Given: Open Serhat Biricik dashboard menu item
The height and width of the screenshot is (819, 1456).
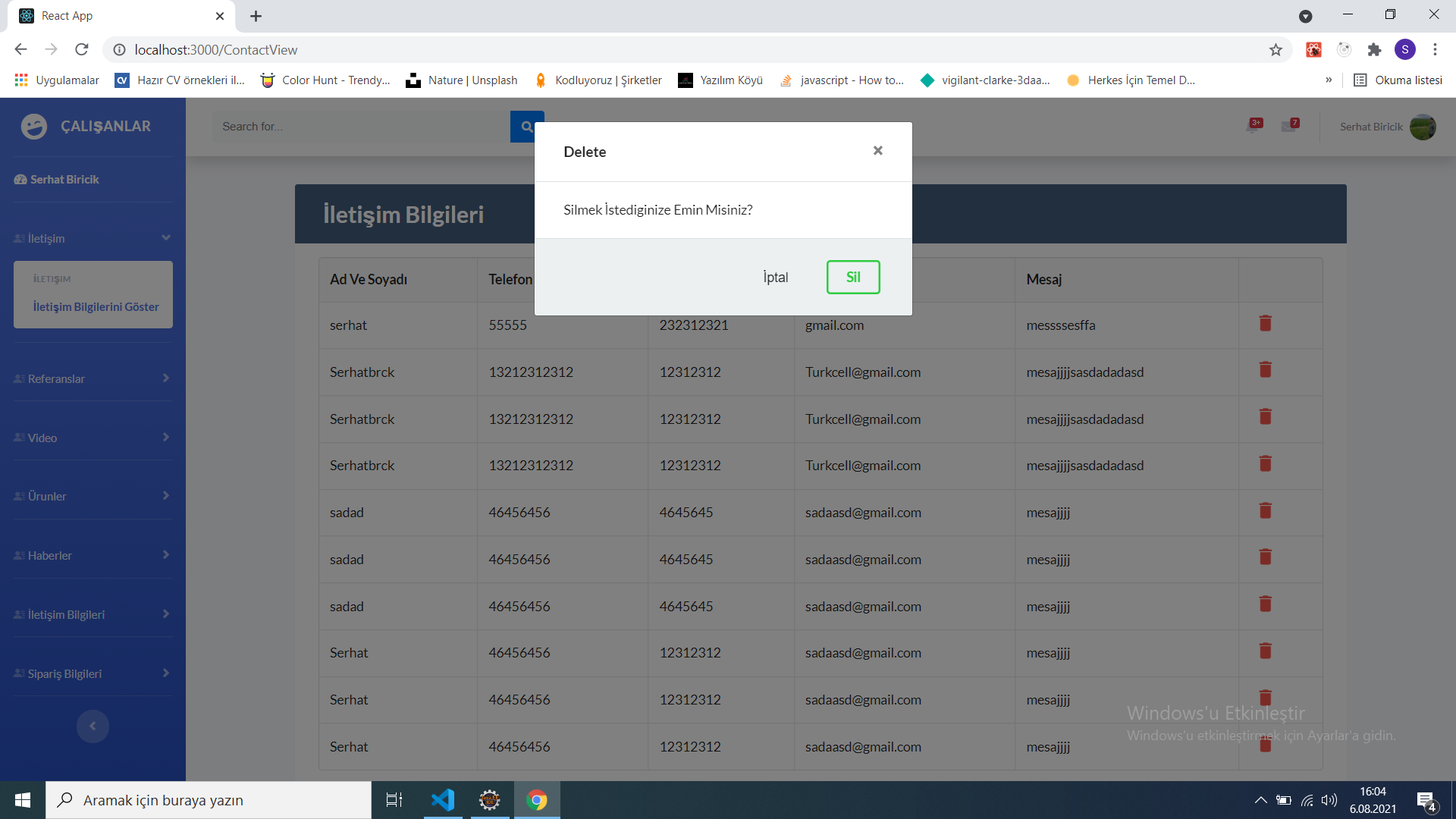Looking at the screenshot, I should coord(64,180).
